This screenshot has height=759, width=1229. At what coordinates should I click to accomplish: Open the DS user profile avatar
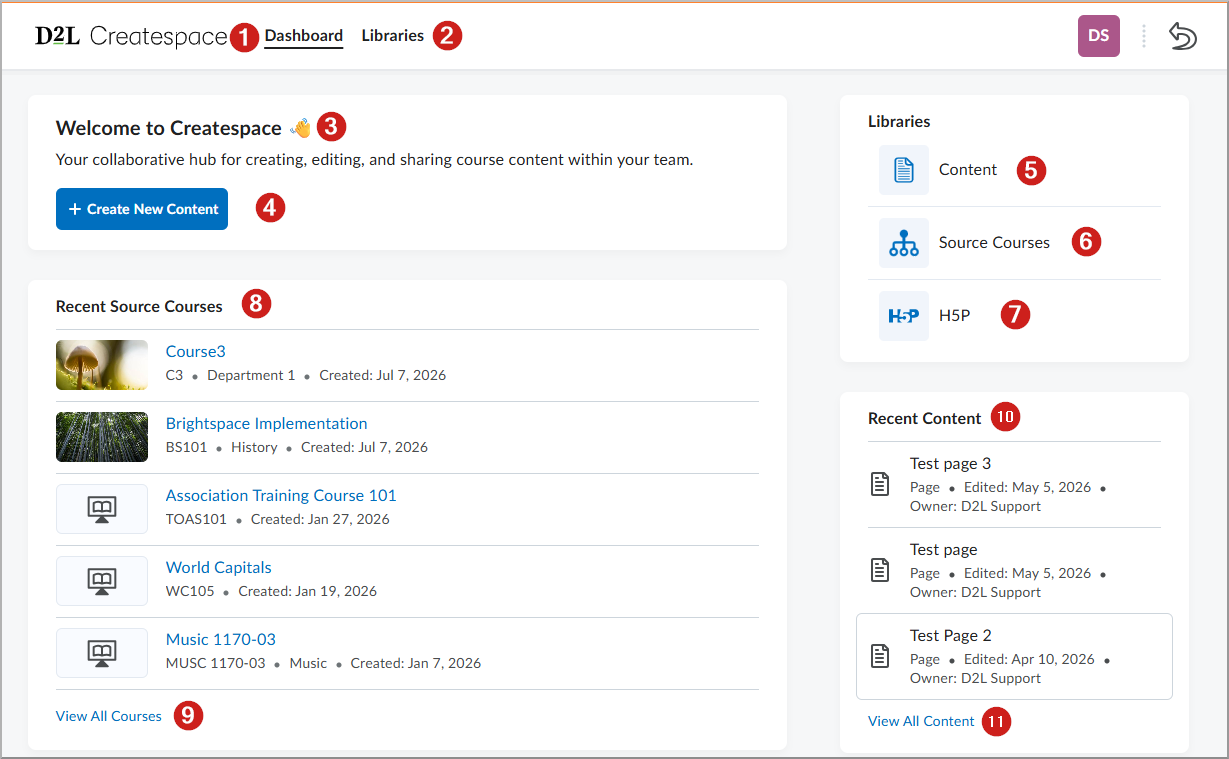point(1098,36)
